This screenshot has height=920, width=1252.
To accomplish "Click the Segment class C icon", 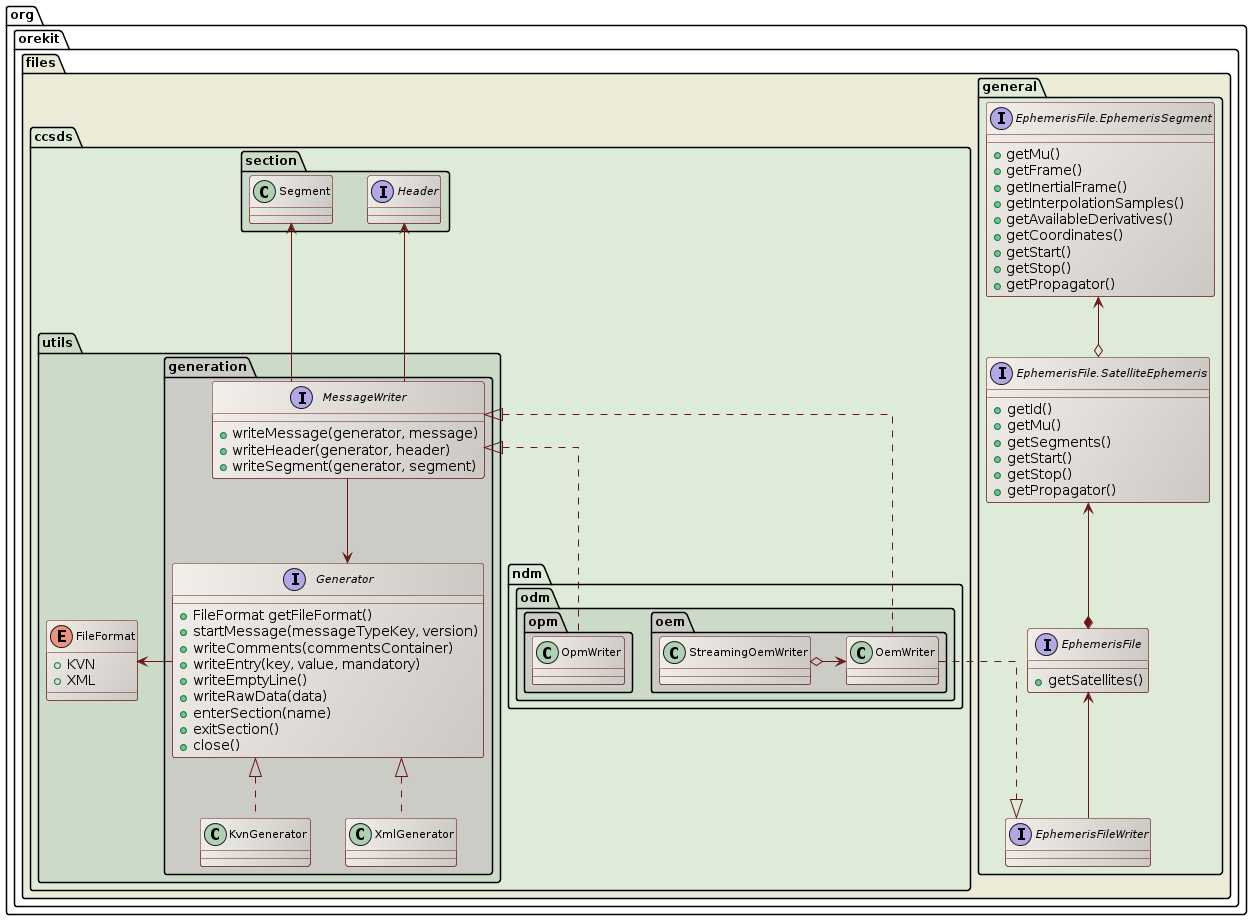I will 264,189.
